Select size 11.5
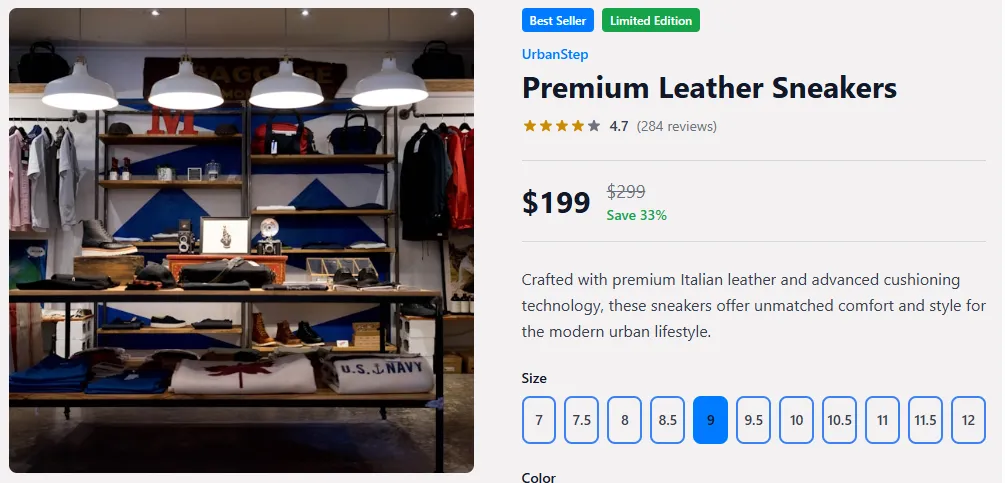 click(x=925, y=420)
